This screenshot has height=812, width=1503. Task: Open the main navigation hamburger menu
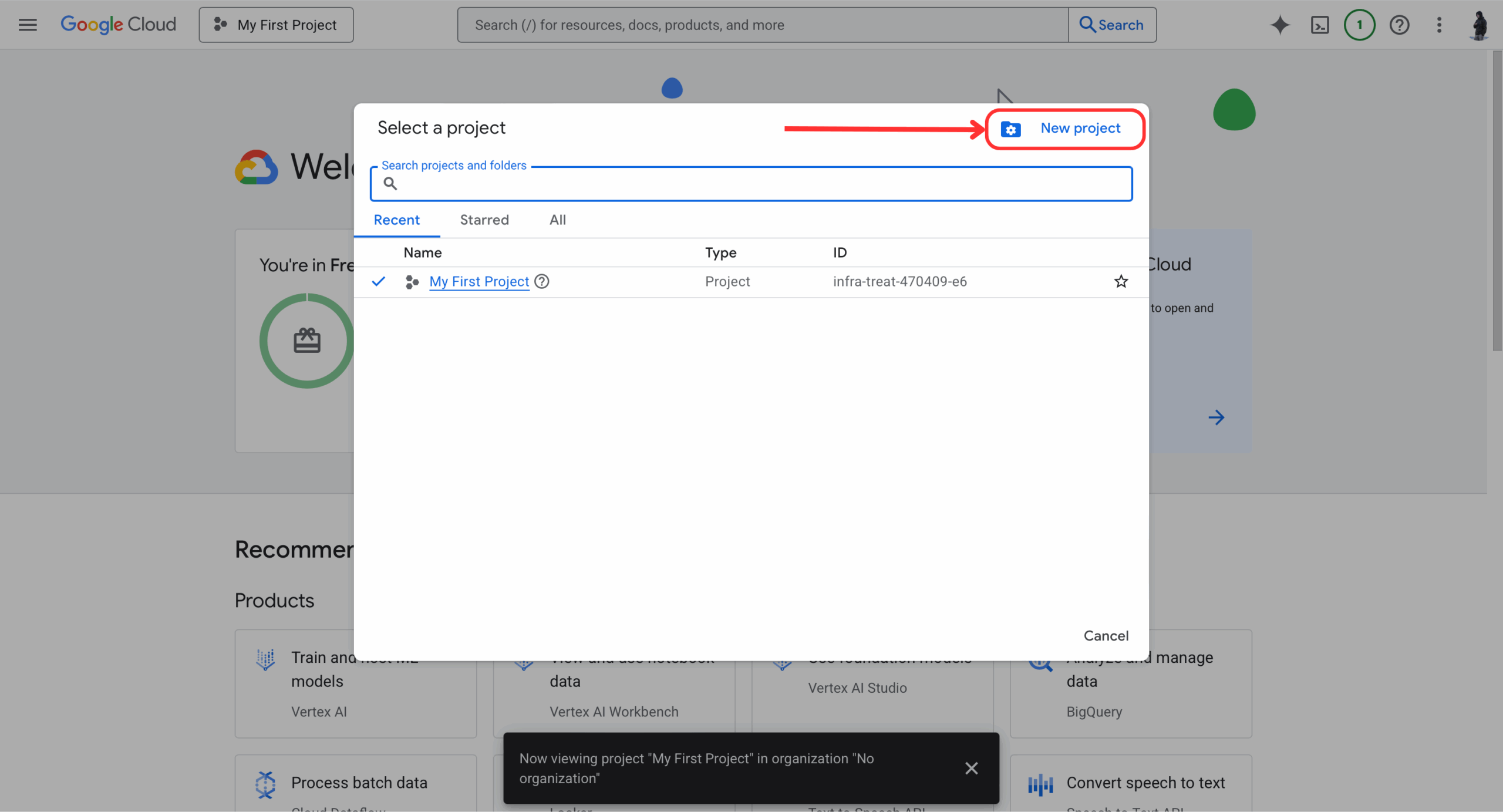click(x=28, y=25)
